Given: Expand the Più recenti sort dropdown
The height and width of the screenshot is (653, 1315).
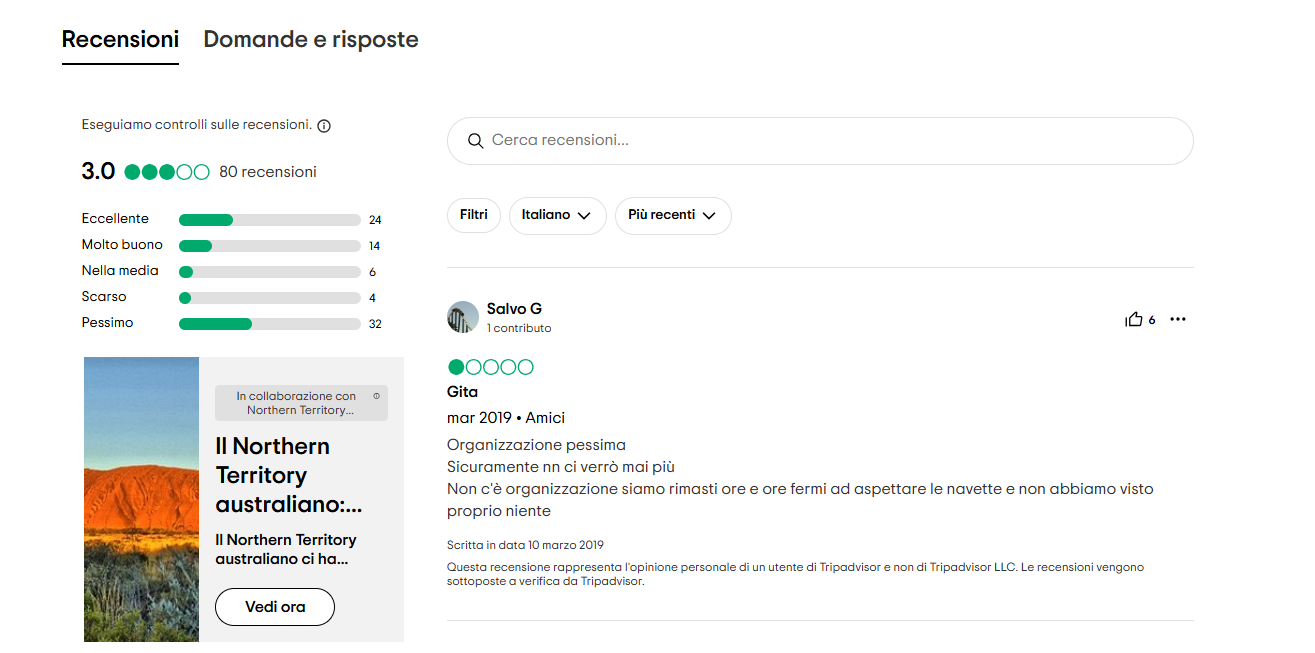Looking at the screenshot, I should point(672,215).
